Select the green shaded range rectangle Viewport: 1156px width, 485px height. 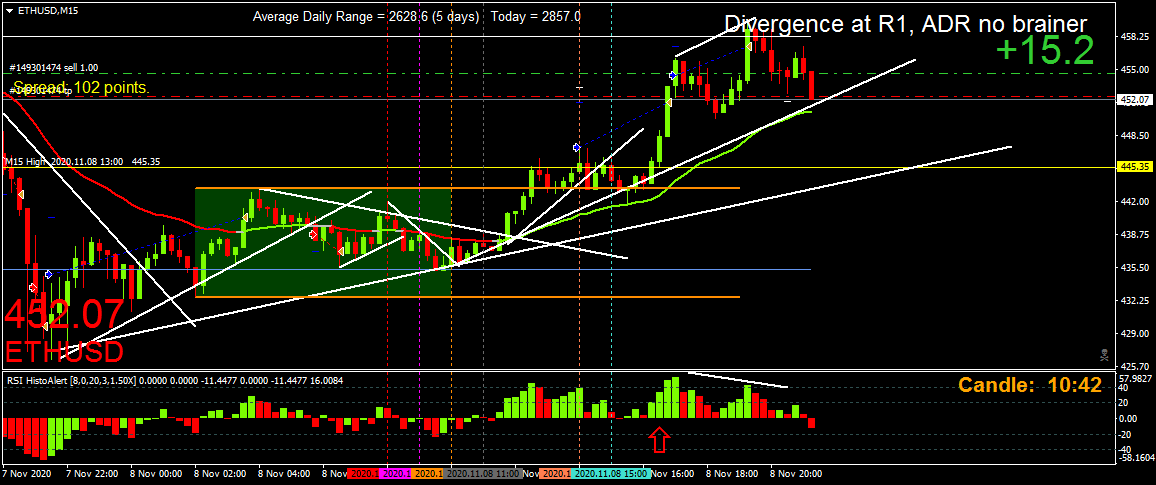click(323, 242)
